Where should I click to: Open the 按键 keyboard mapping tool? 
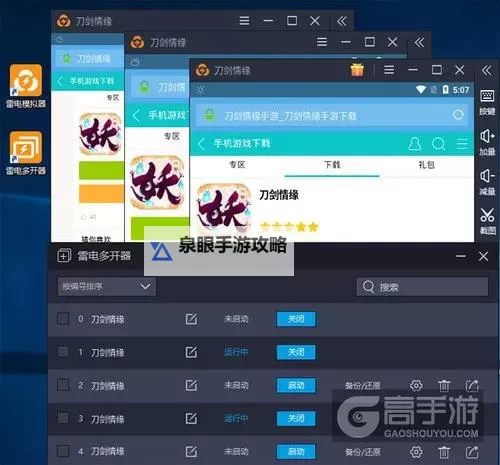coord(487,102)
